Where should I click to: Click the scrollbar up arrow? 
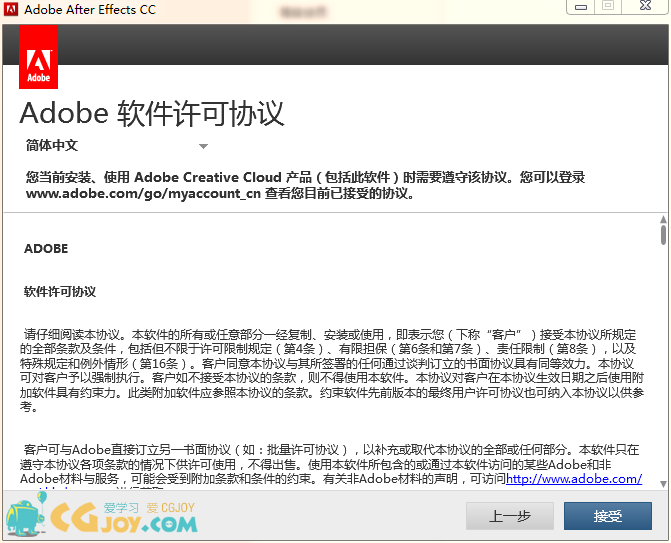(x=663, y=220)
